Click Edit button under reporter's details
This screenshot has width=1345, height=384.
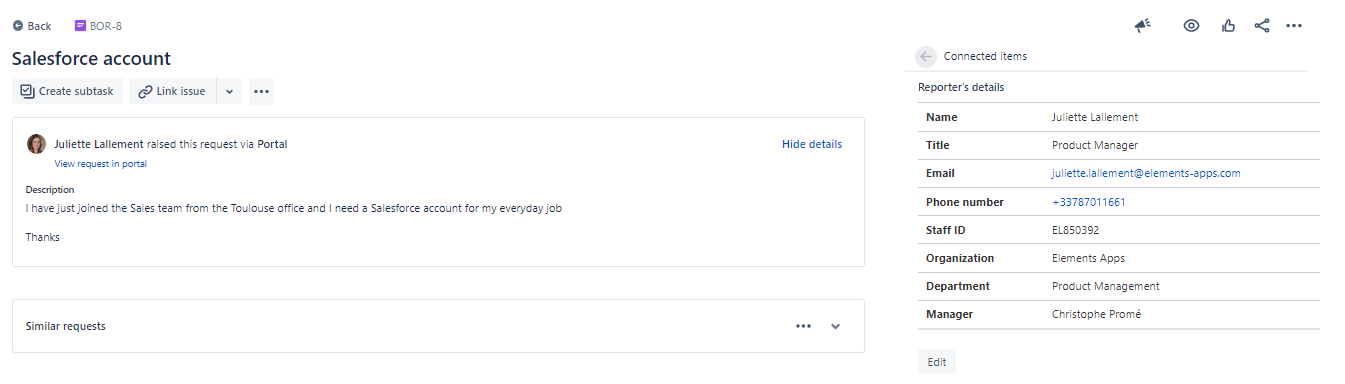click(x=937, y=362)
